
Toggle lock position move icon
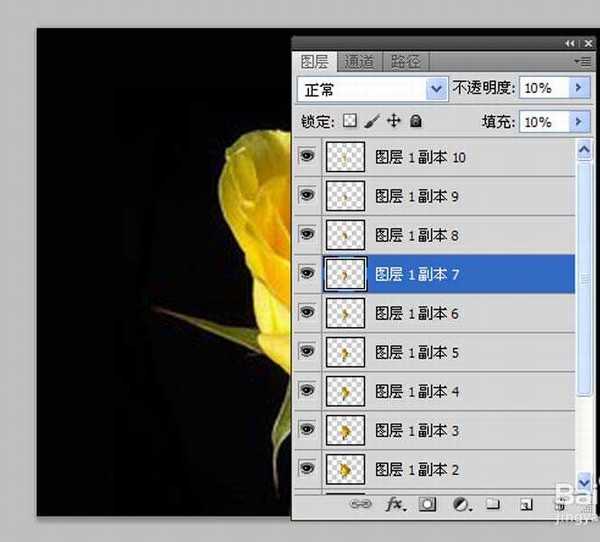[394, 121]
